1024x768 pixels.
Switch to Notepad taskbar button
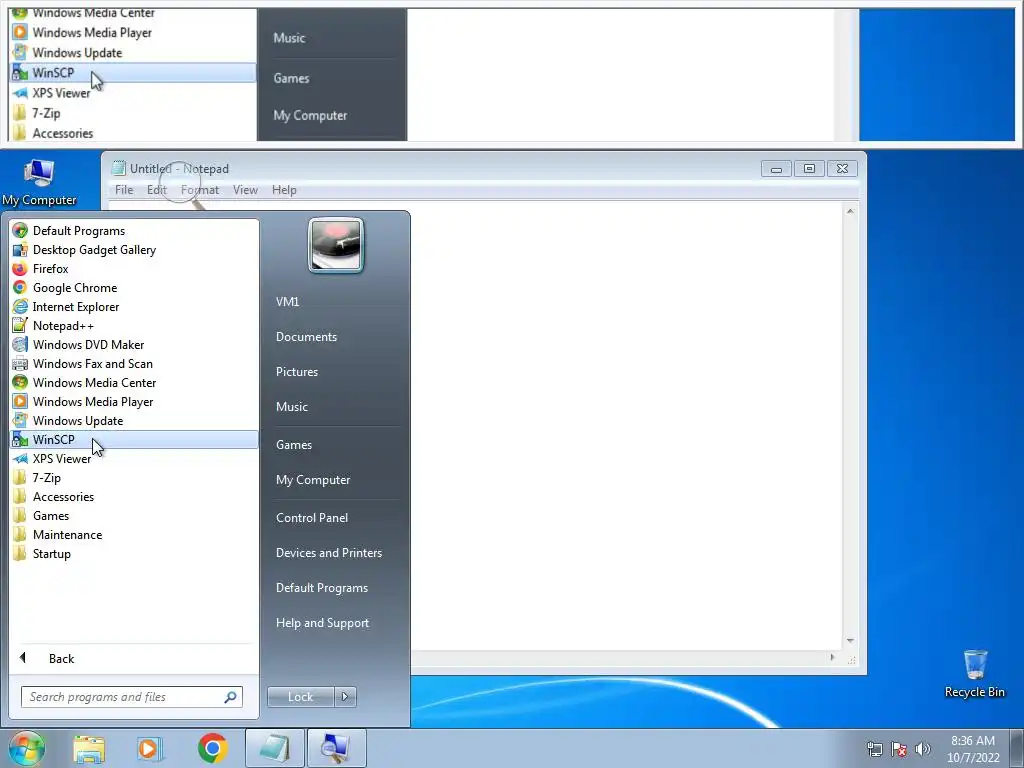[x=275, y=748]
